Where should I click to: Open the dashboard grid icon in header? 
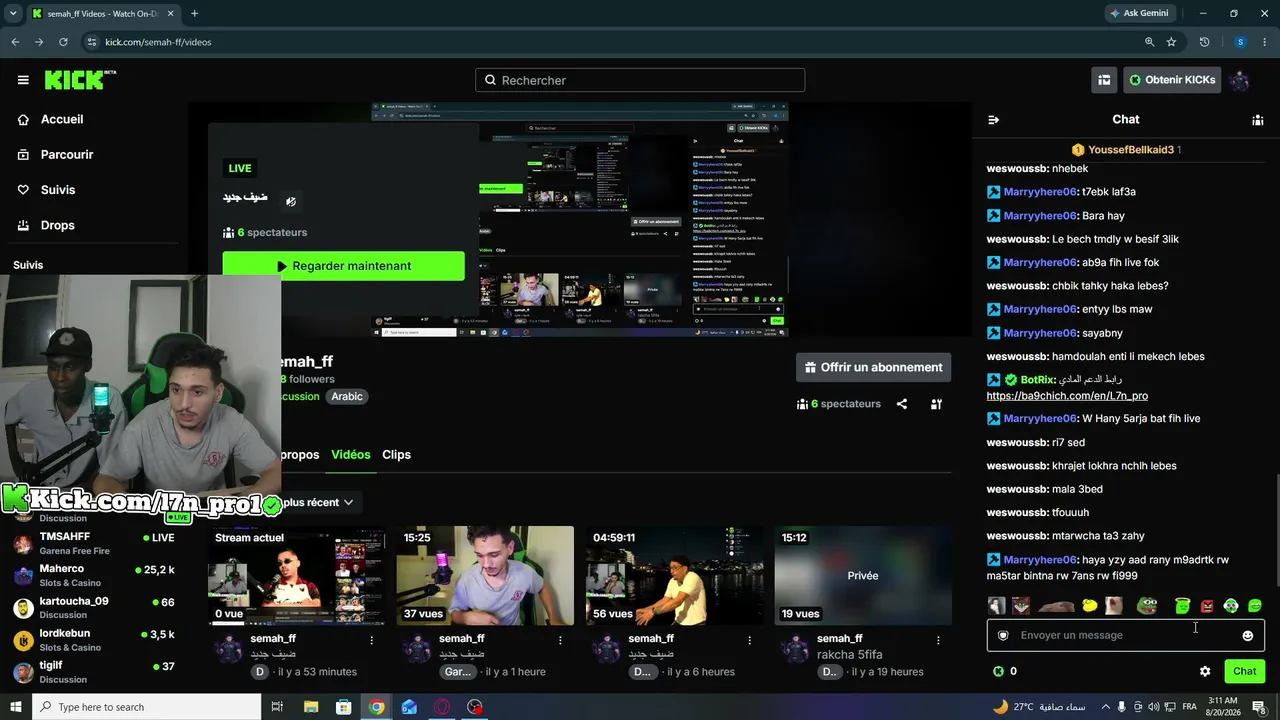[x=1104, y=80]
